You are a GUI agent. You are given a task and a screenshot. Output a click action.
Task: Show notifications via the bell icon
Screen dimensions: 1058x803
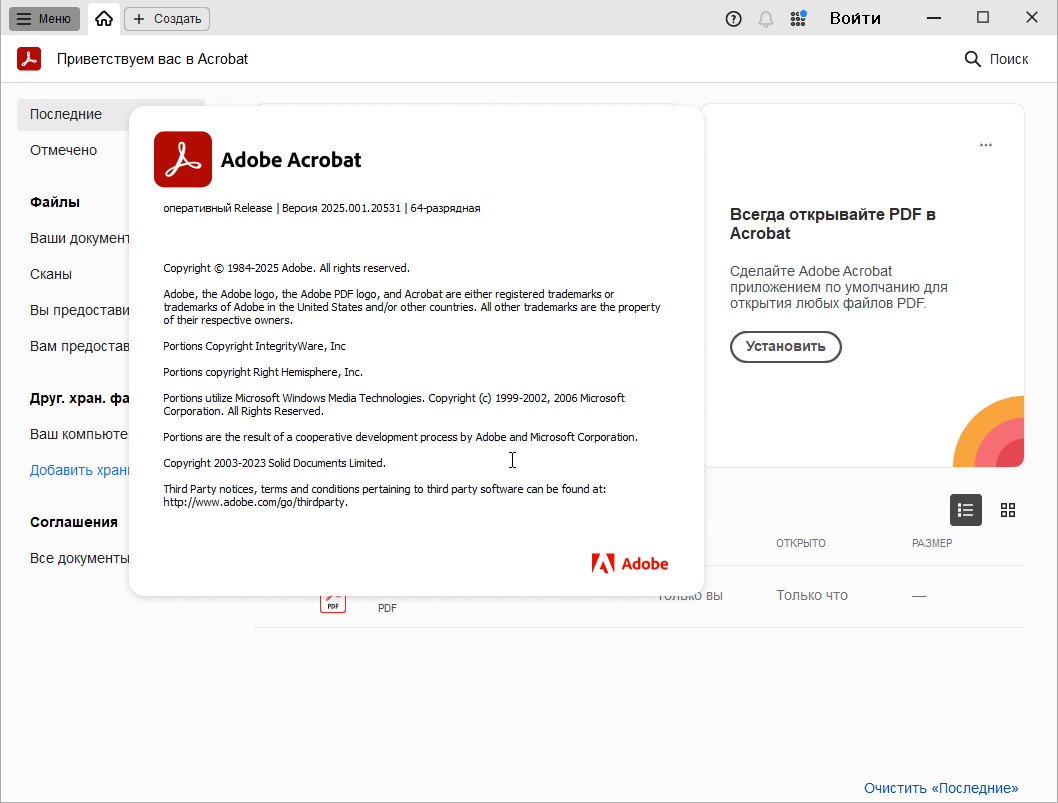click(766, 19)
